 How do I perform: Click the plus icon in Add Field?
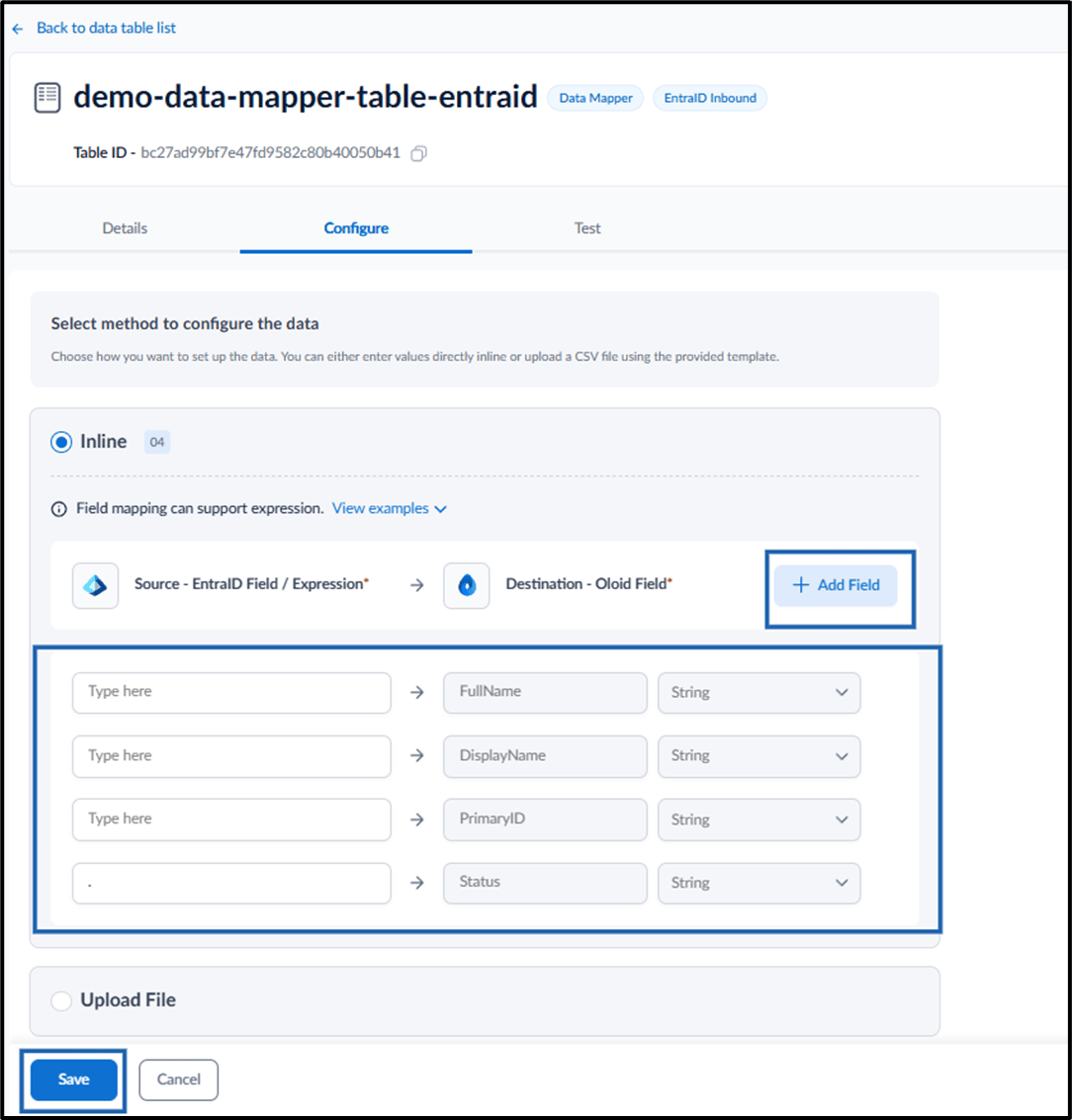click(x=801, y=585)
